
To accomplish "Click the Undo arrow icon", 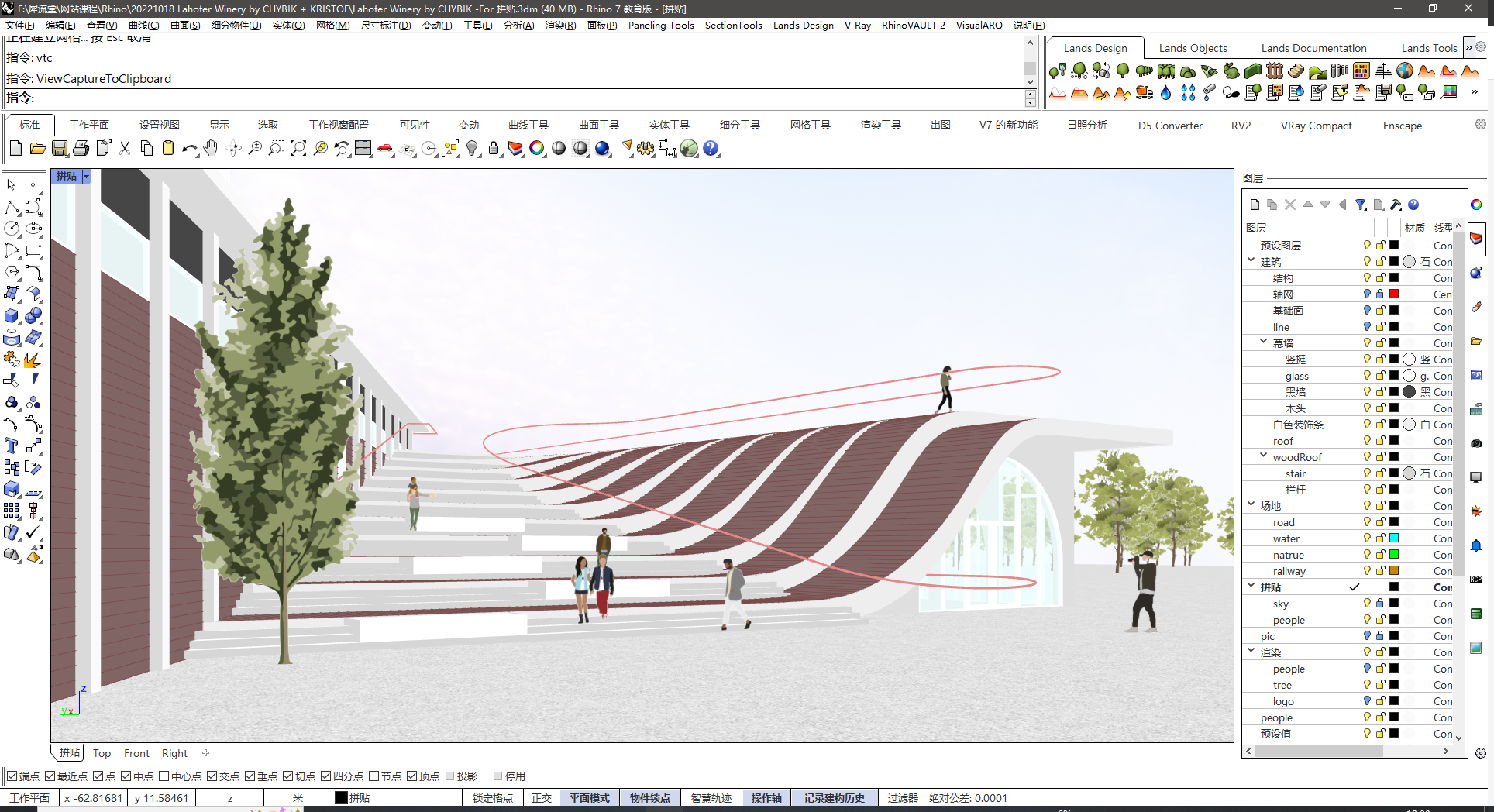I will pyautogui.click(x=189, y=148).
